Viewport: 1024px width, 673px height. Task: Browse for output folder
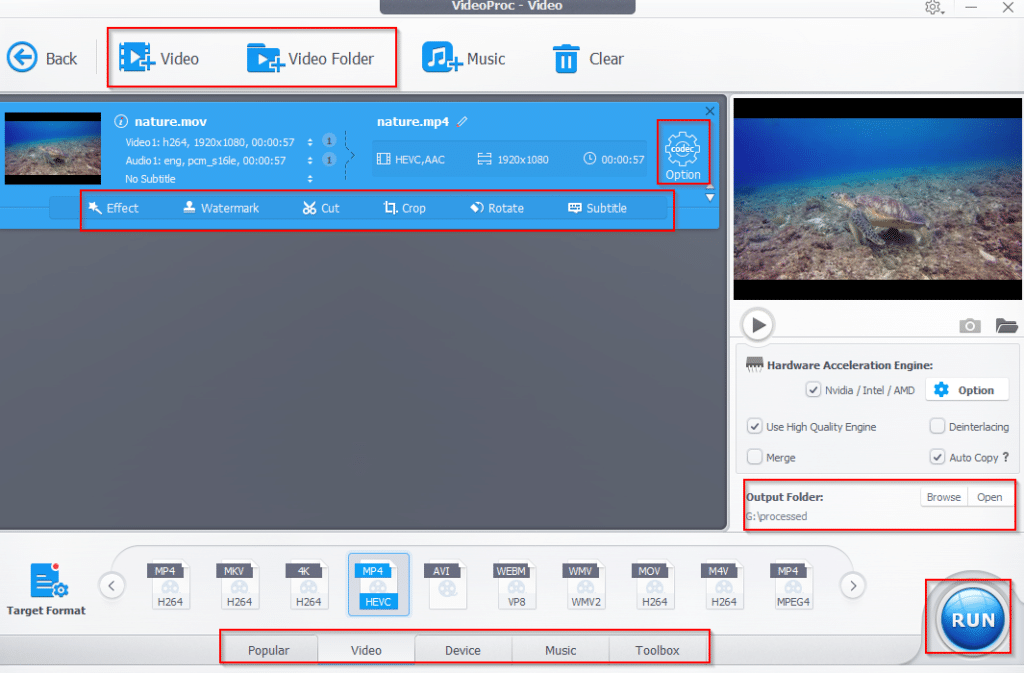pos(944,497)
